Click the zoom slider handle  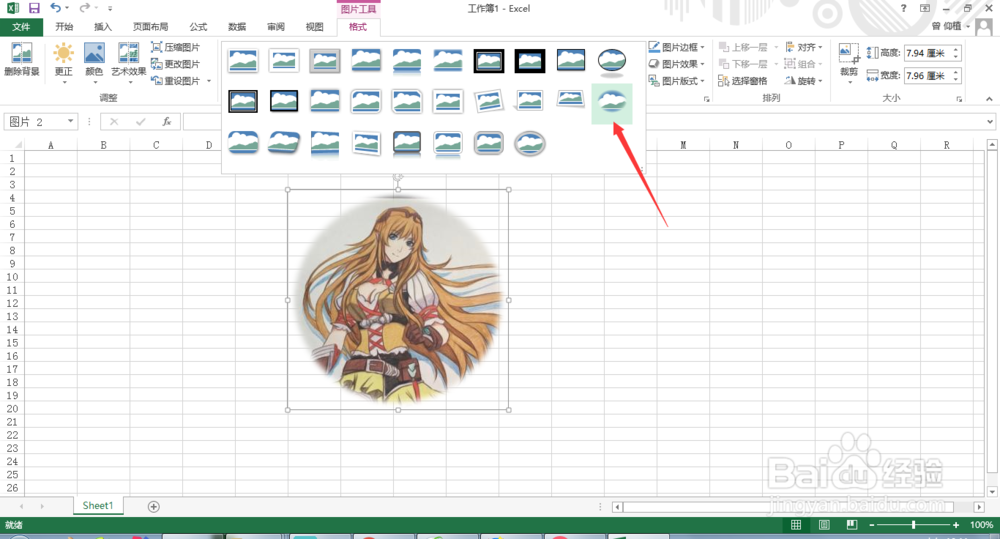click(913, 525)
